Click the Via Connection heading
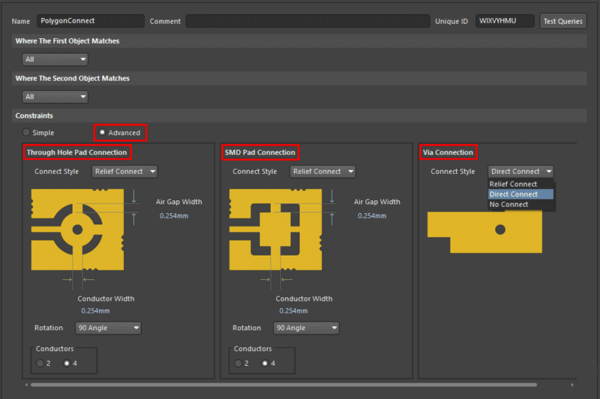The width and height of the screenshot is (600, 399). tap(448, 152)
